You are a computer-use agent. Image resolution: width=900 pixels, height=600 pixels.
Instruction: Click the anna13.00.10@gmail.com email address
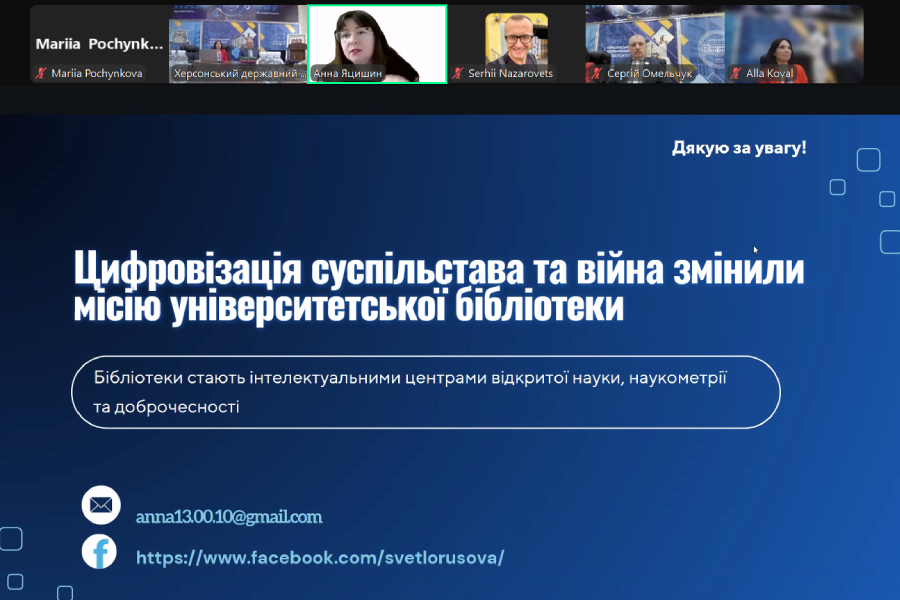coord(229,517)
